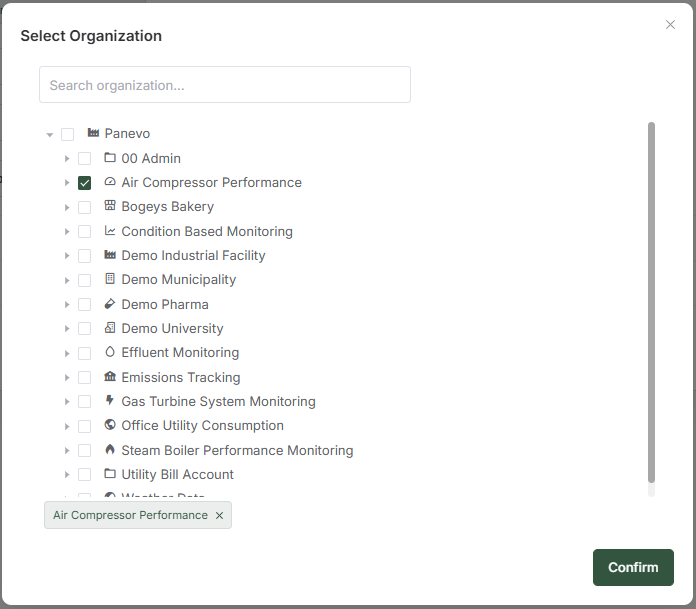Select the Panevo tree label
This screenshot has height=609, width=696.
[127, 134]
